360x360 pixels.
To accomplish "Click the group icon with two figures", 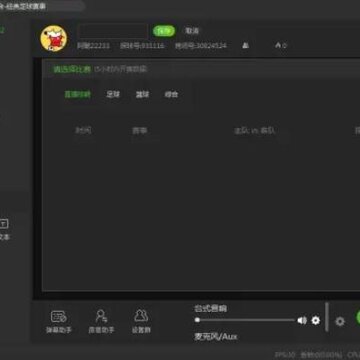I will pos(141,315).
